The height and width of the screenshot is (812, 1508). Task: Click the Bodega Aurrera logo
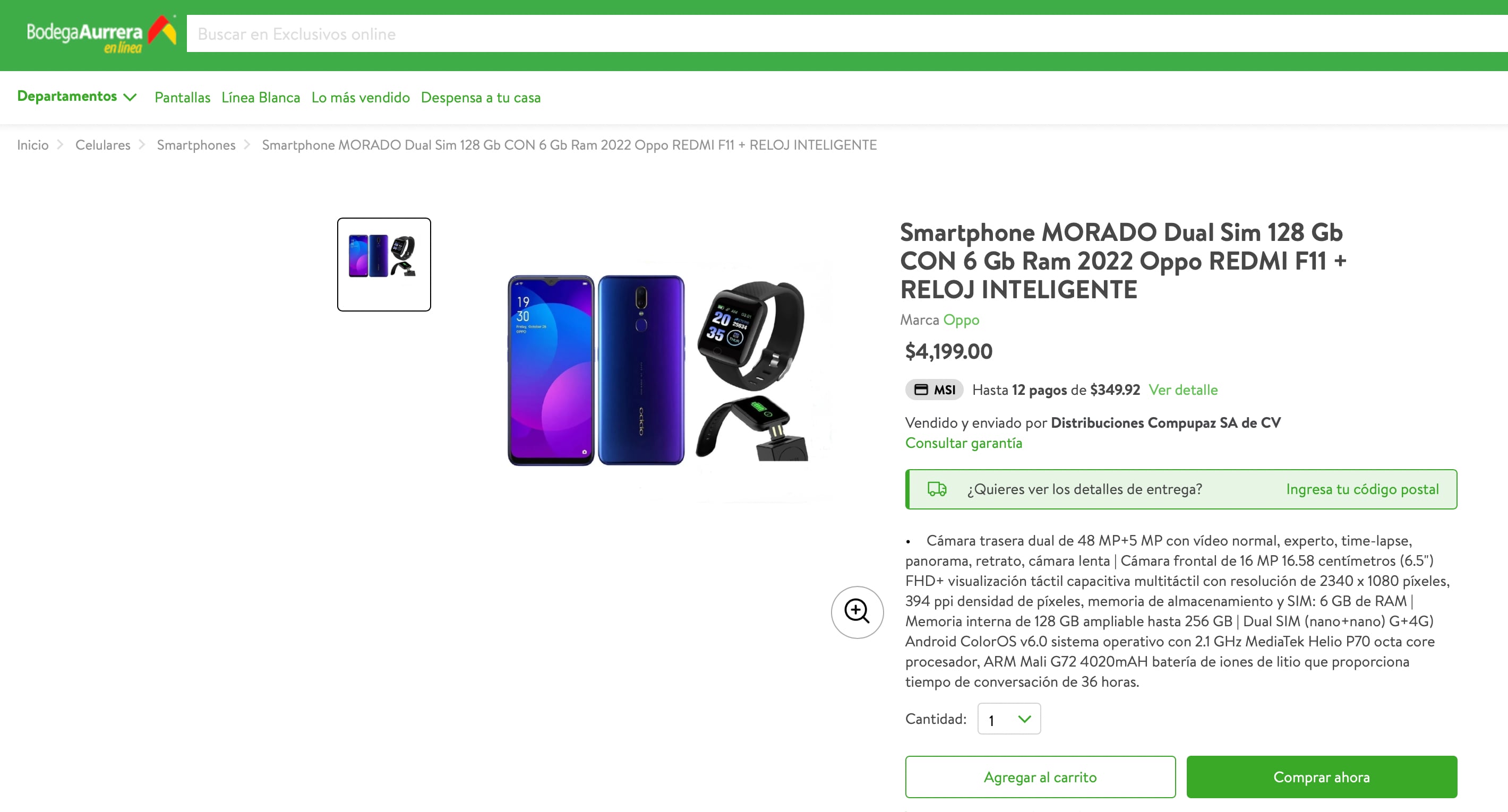(x=101, y=35)
